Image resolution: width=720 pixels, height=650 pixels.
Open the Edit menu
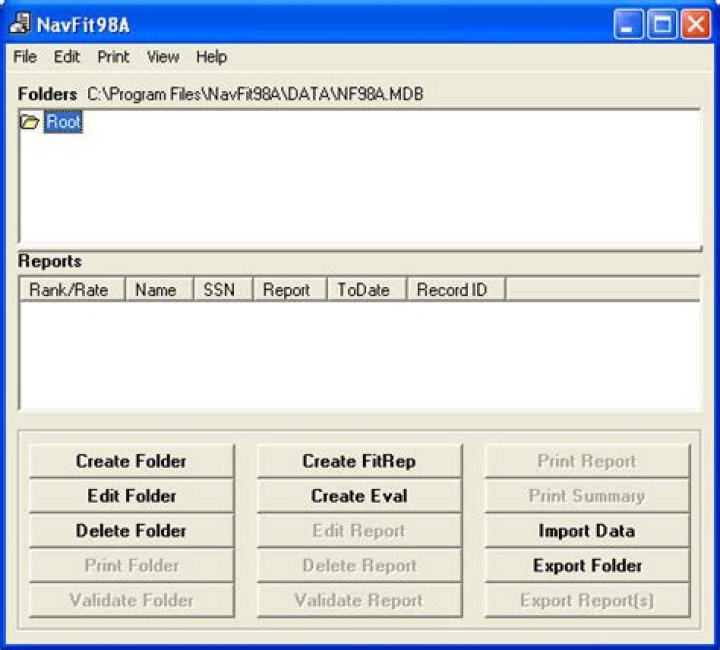pyautogui.click(x=67, y=57)
